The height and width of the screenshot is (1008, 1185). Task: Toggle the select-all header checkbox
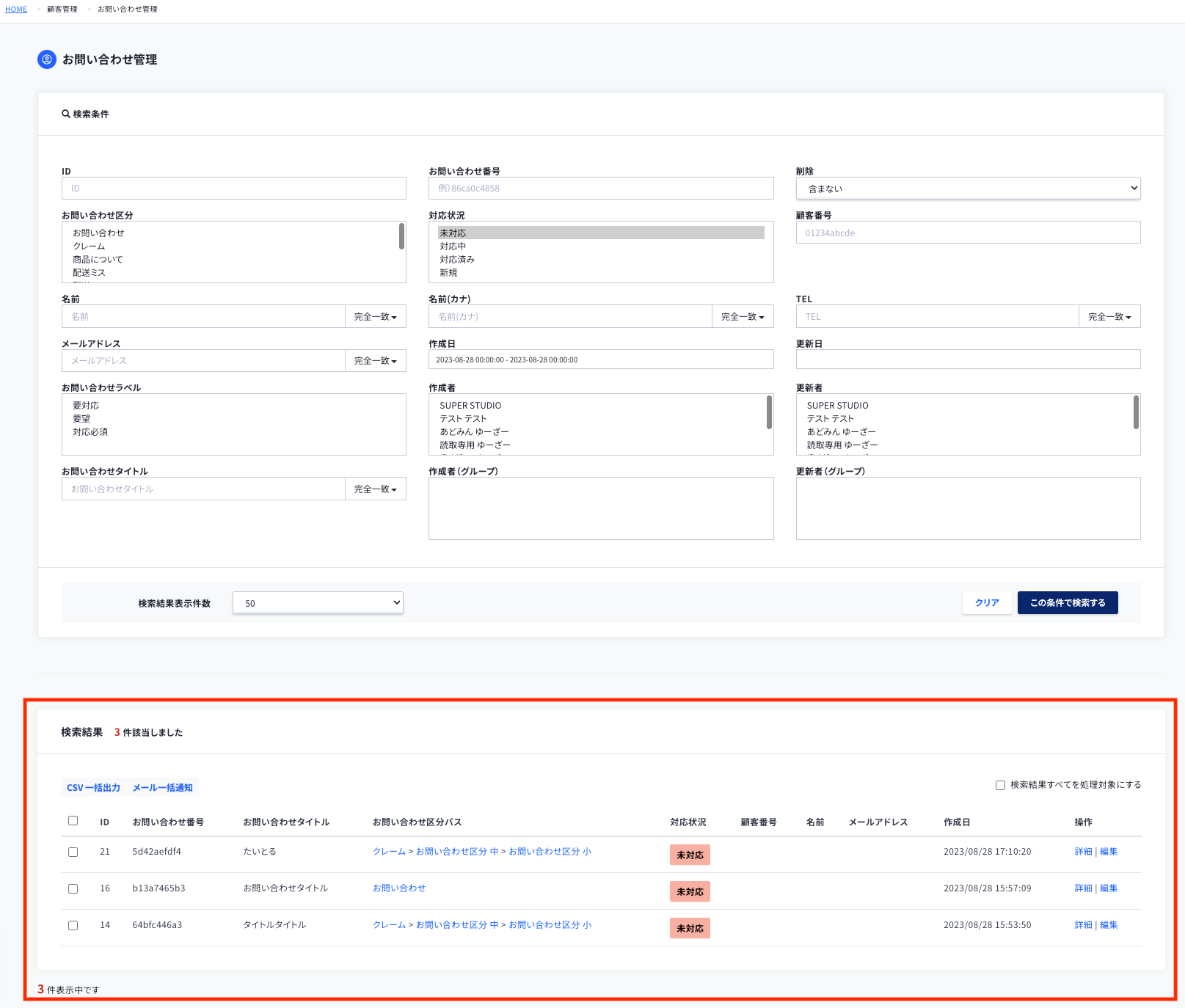click(x=73, y=821)
